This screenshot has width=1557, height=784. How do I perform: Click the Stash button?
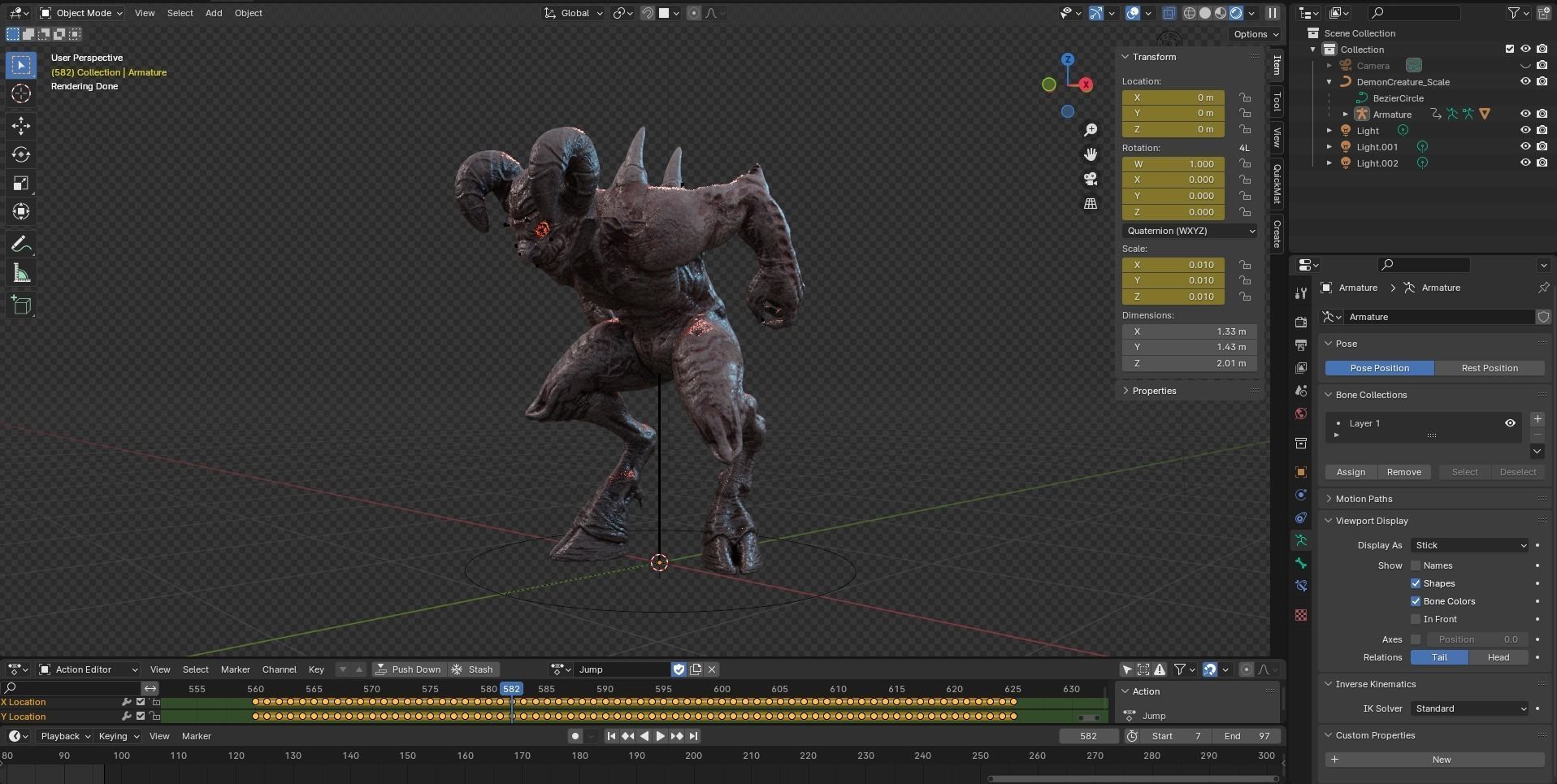473,669
